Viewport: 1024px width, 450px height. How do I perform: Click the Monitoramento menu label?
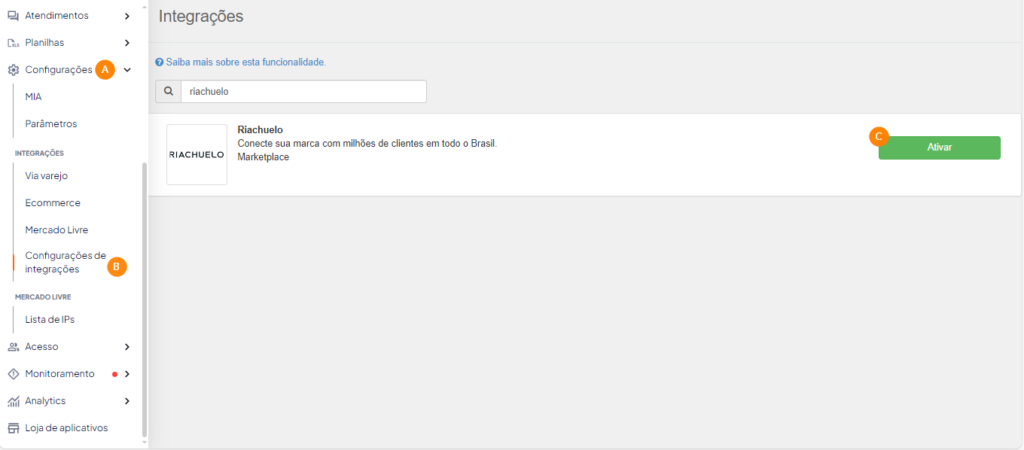(x=59, y=374)
